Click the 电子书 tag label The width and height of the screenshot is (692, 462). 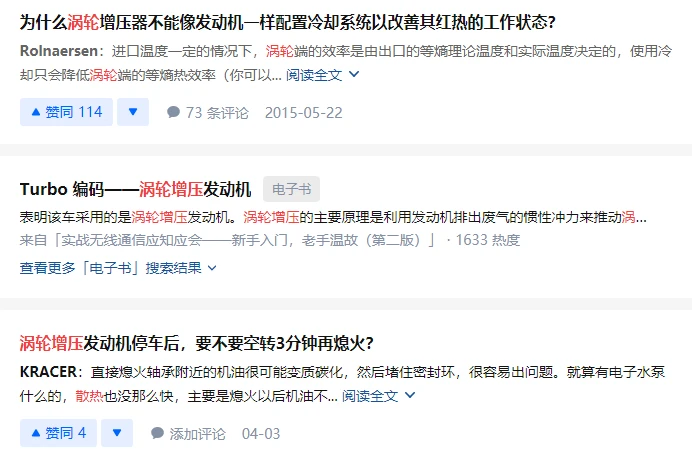coord(291,189)
